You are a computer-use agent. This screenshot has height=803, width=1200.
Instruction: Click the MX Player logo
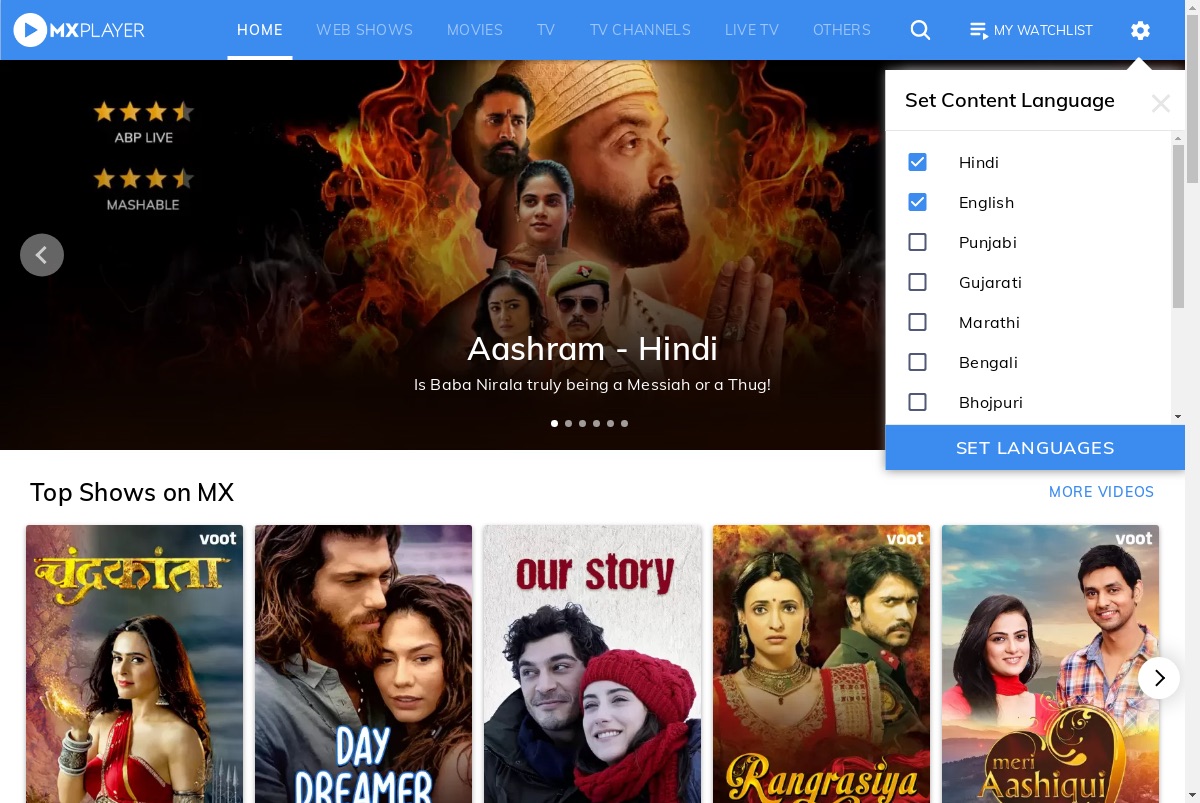coord(79,30)
